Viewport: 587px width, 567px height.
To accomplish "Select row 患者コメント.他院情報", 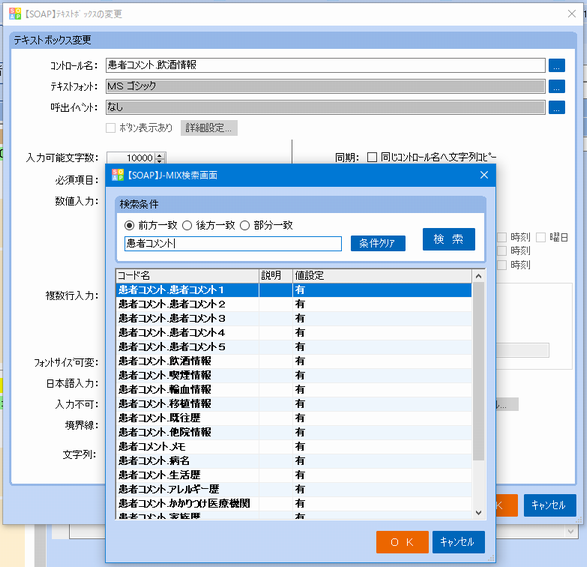I will click(x=294, y=432).
